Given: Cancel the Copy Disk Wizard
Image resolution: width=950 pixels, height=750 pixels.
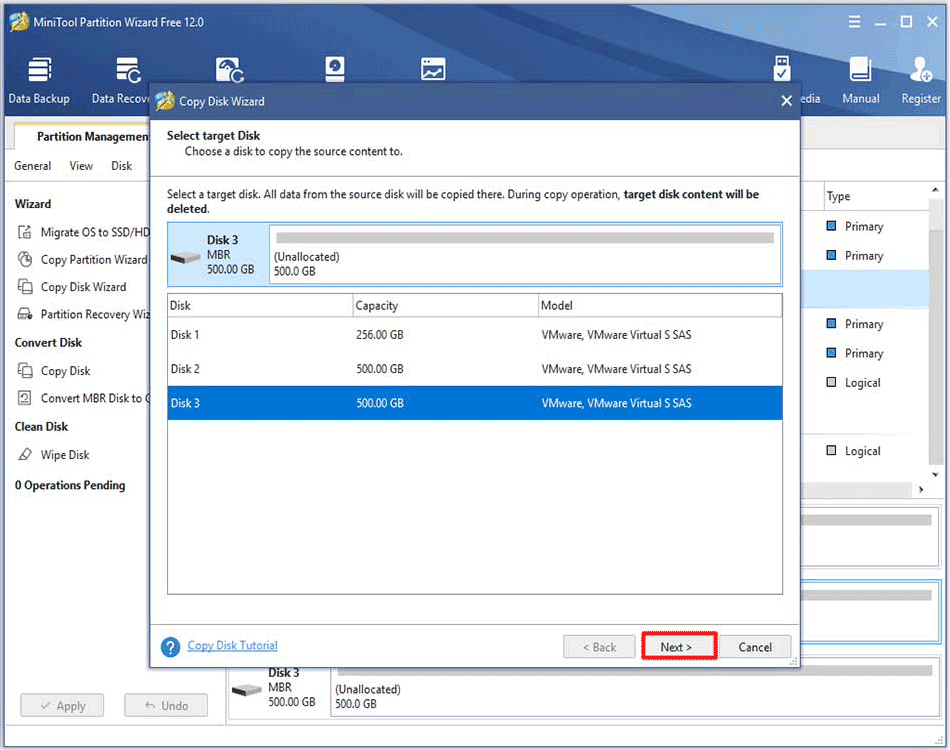Looking at the screenshot, I should tap(755, 647).
